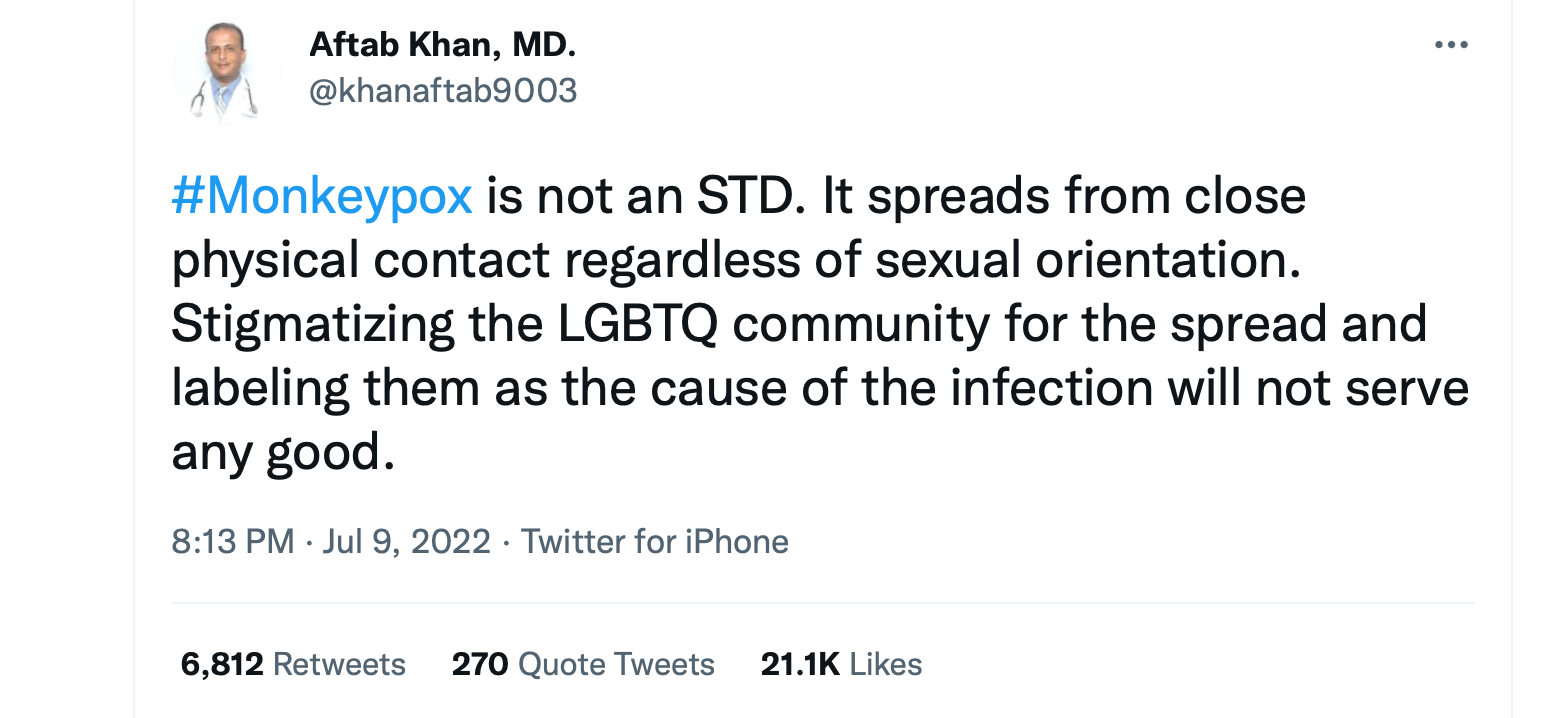
Task: Click the word "infection" in the tweet
Action: pos(1052,390)
